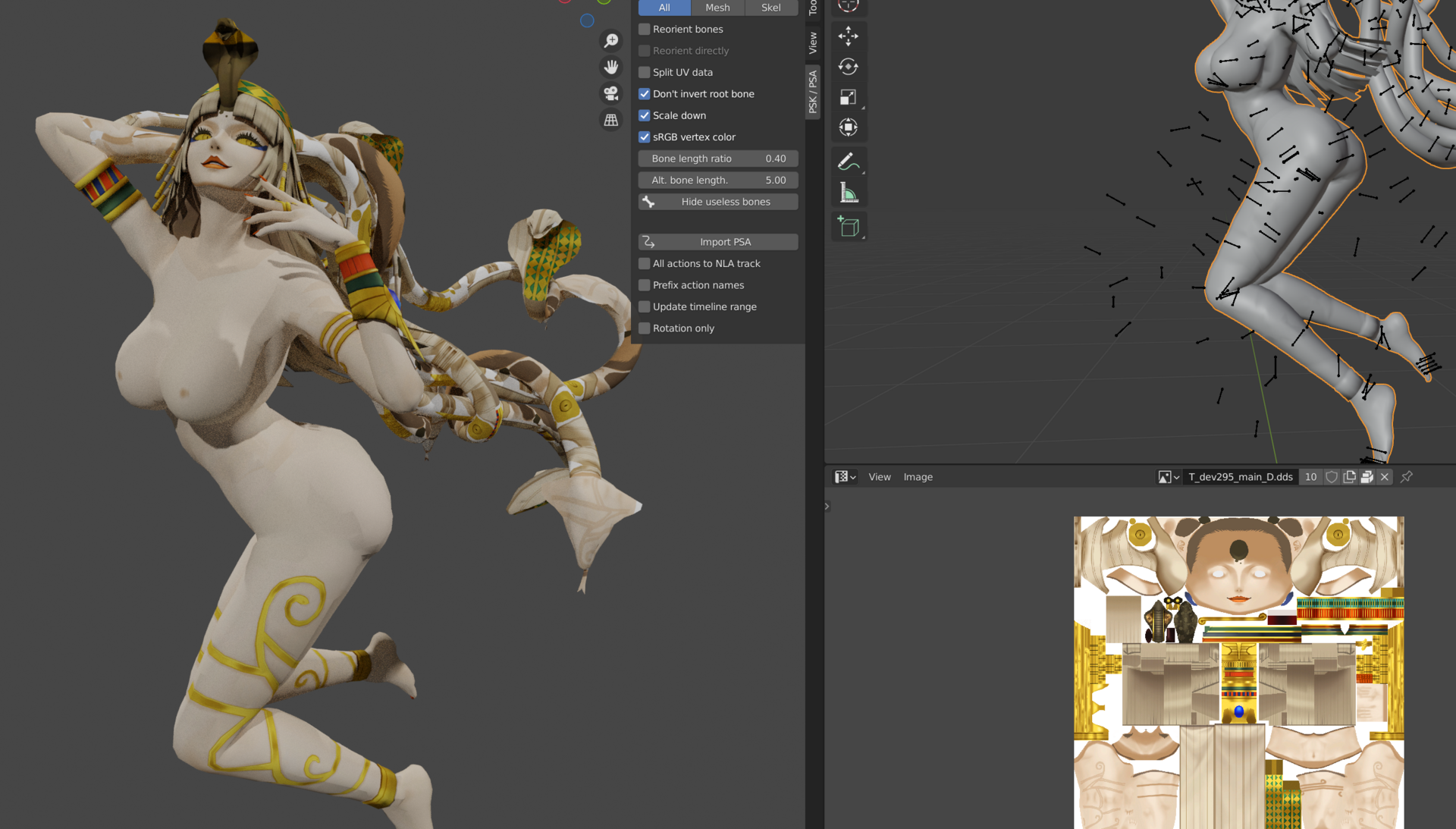Open the image editor type dropdown
The image size is (1456, 829).
click(845, 477)
